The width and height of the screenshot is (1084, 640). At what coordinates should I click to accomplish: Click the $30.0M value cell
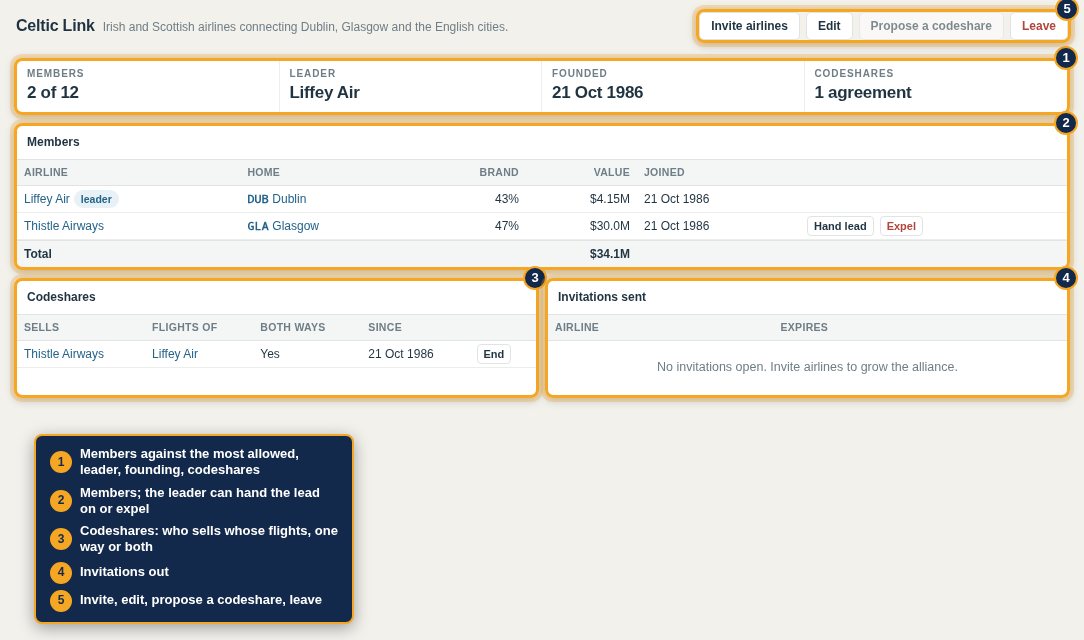point(610,226)
